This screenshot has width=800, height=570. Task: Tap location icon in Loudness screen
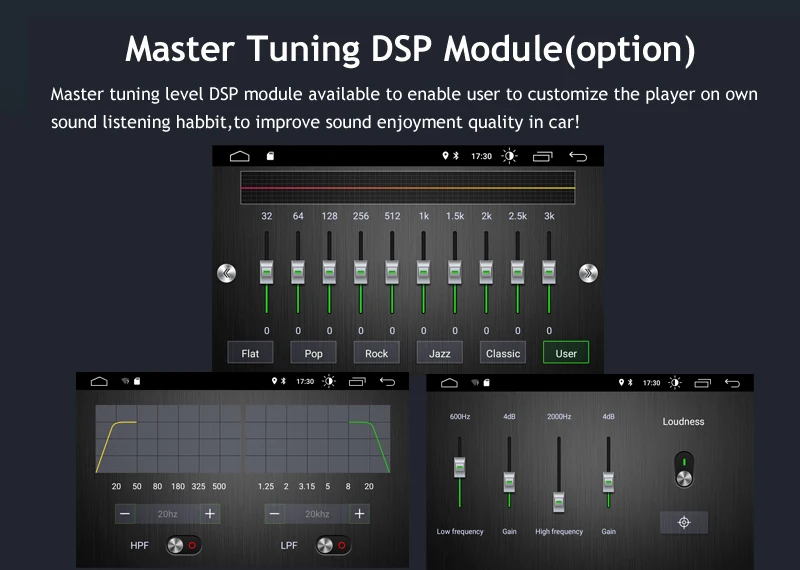621,382
